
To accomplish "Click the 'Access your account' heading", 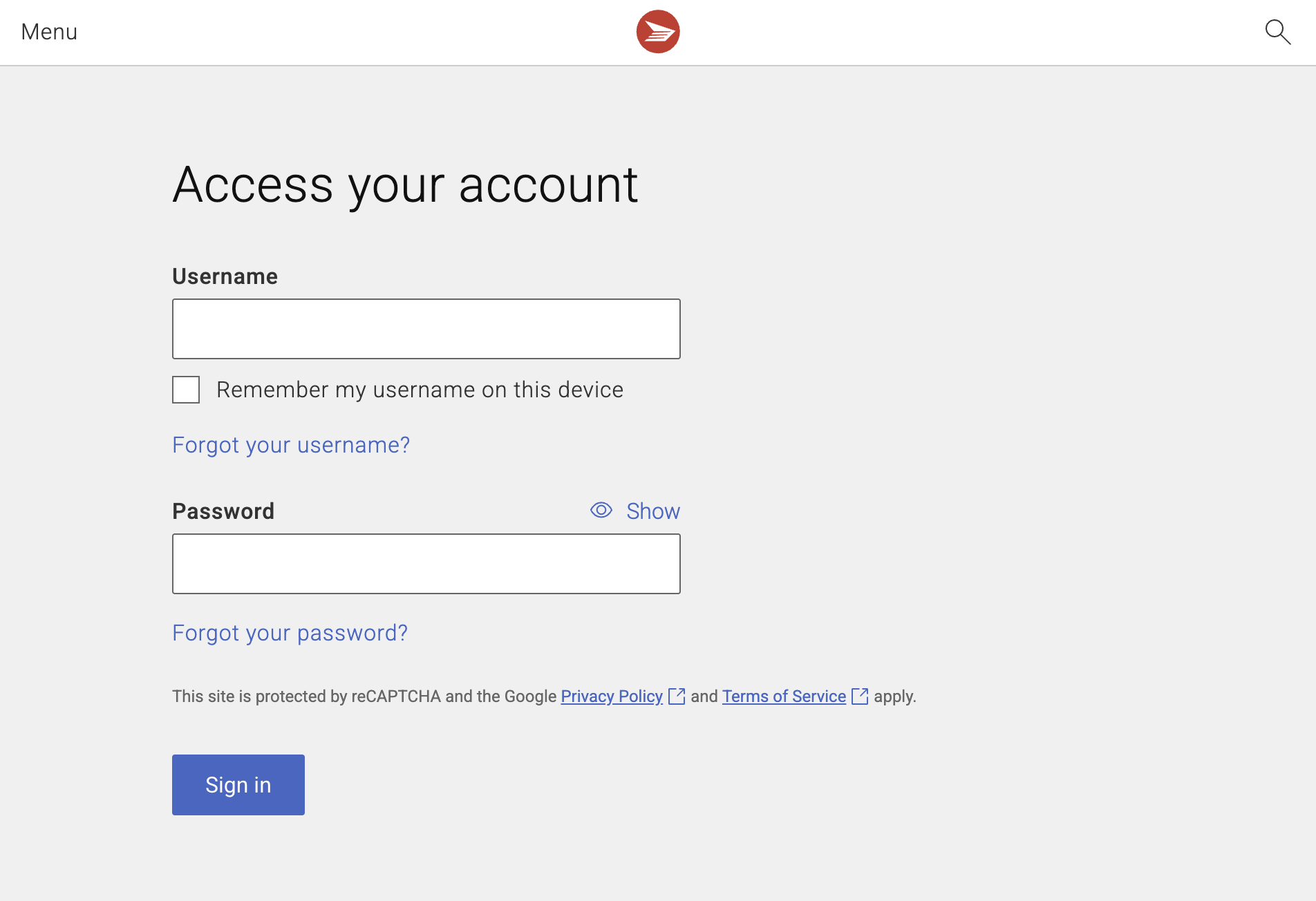I will pyautogui.click(x=405, y=185).
